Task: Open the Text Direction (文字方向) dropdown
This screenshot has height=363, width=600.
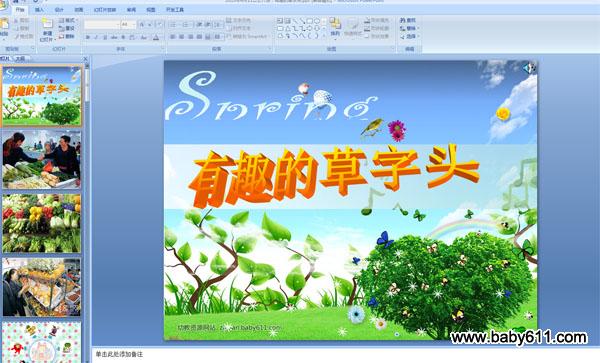Action: pyautogui.click(x=239, y=20)
